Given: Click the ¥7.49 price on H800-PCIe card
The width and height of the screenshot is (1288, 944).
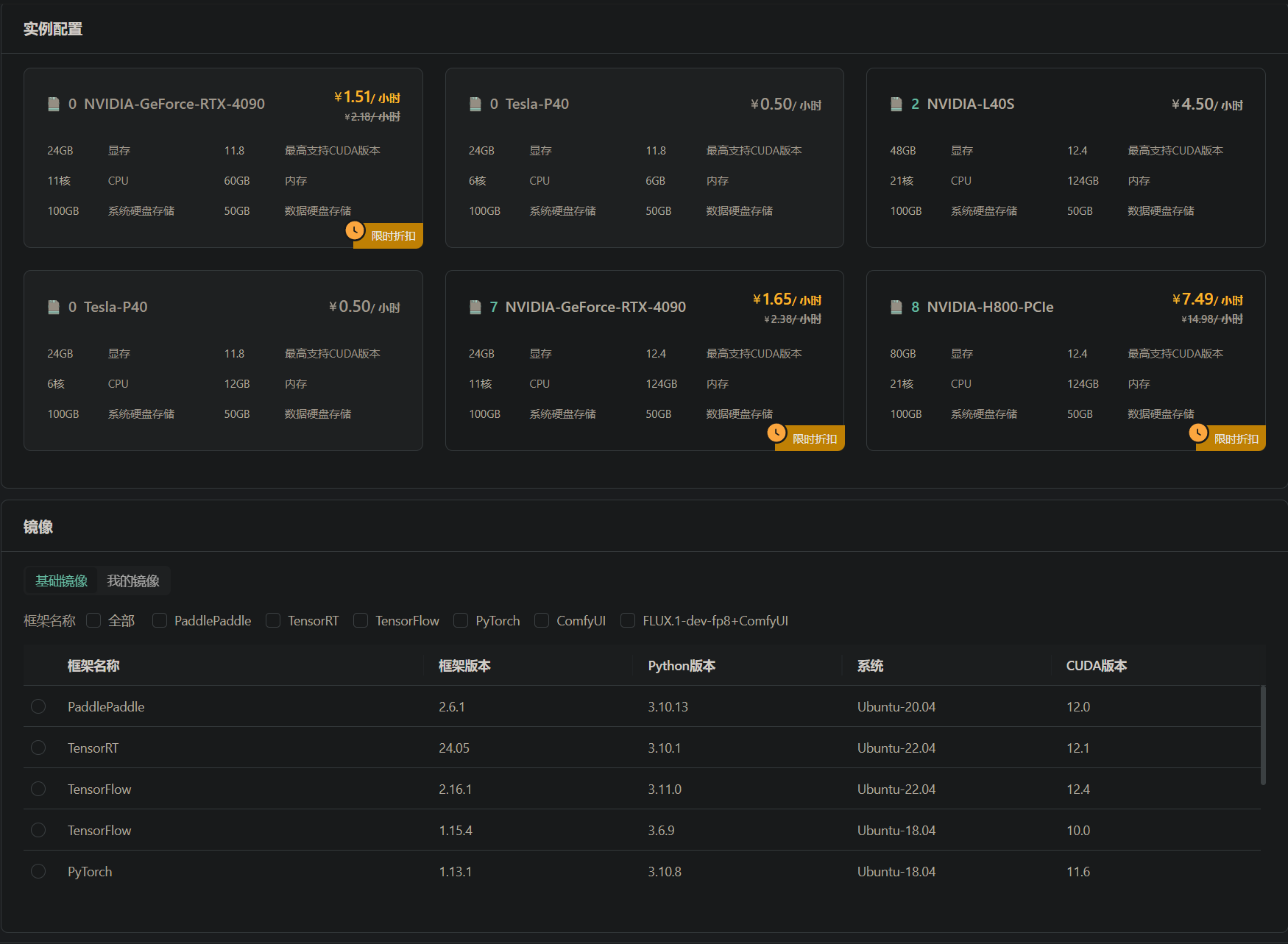Looking at the screenshot, I should pyautogui.click(x=1207, y=299).
